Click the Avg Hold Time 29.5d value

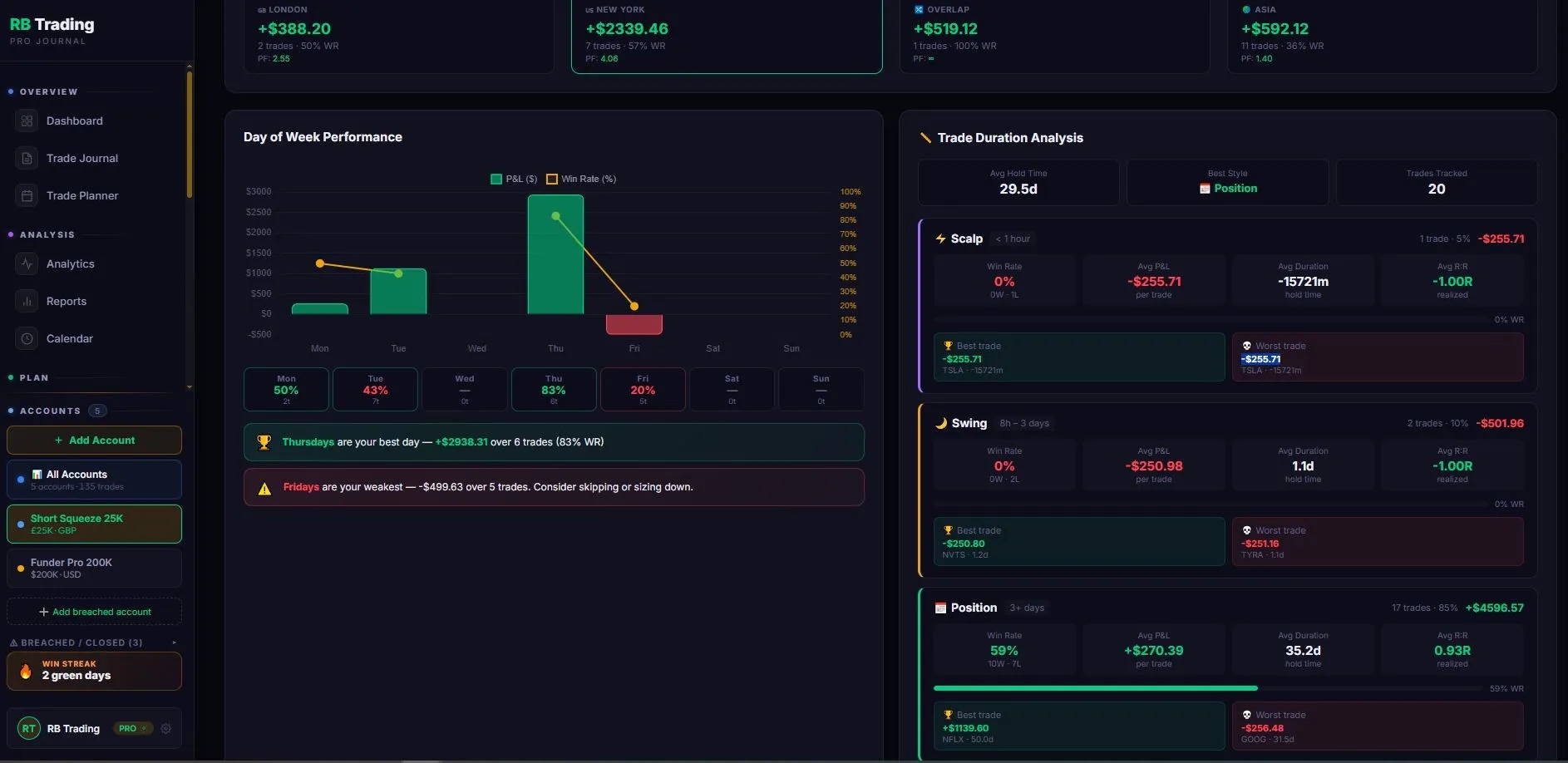1018,189
